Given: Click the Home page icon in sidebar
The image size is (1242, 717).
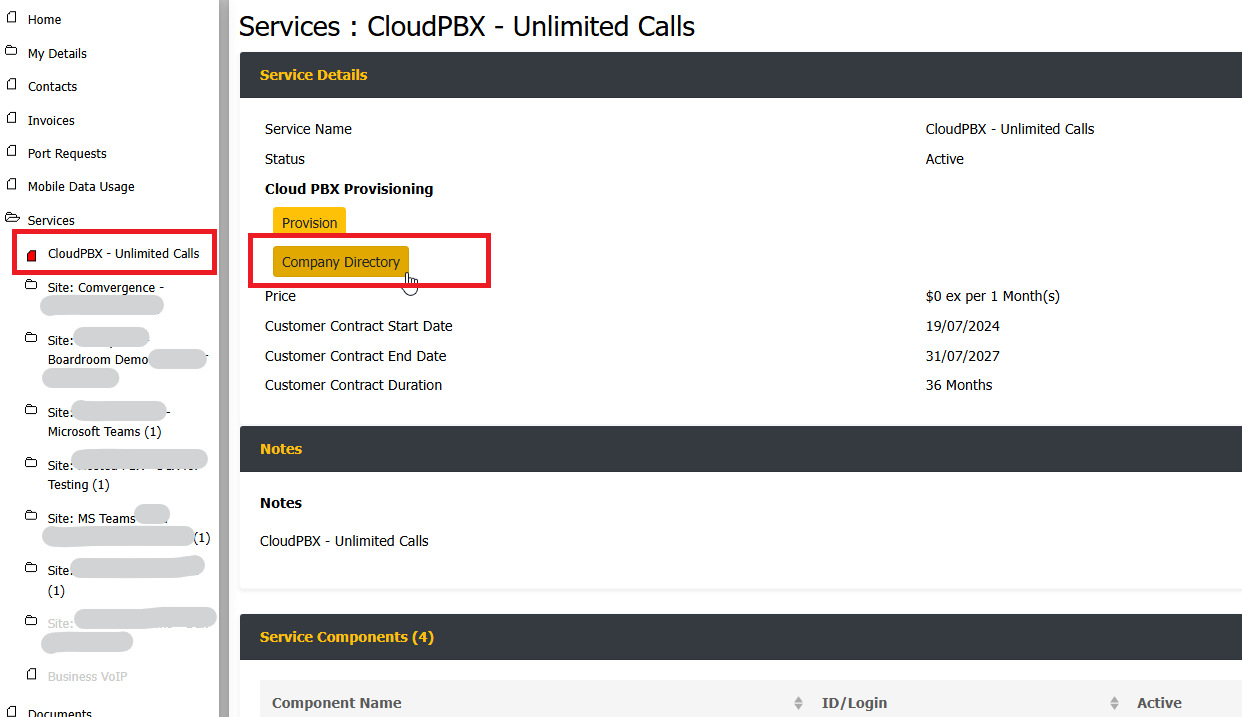Looking at the screenshot, I should (12, 18).
